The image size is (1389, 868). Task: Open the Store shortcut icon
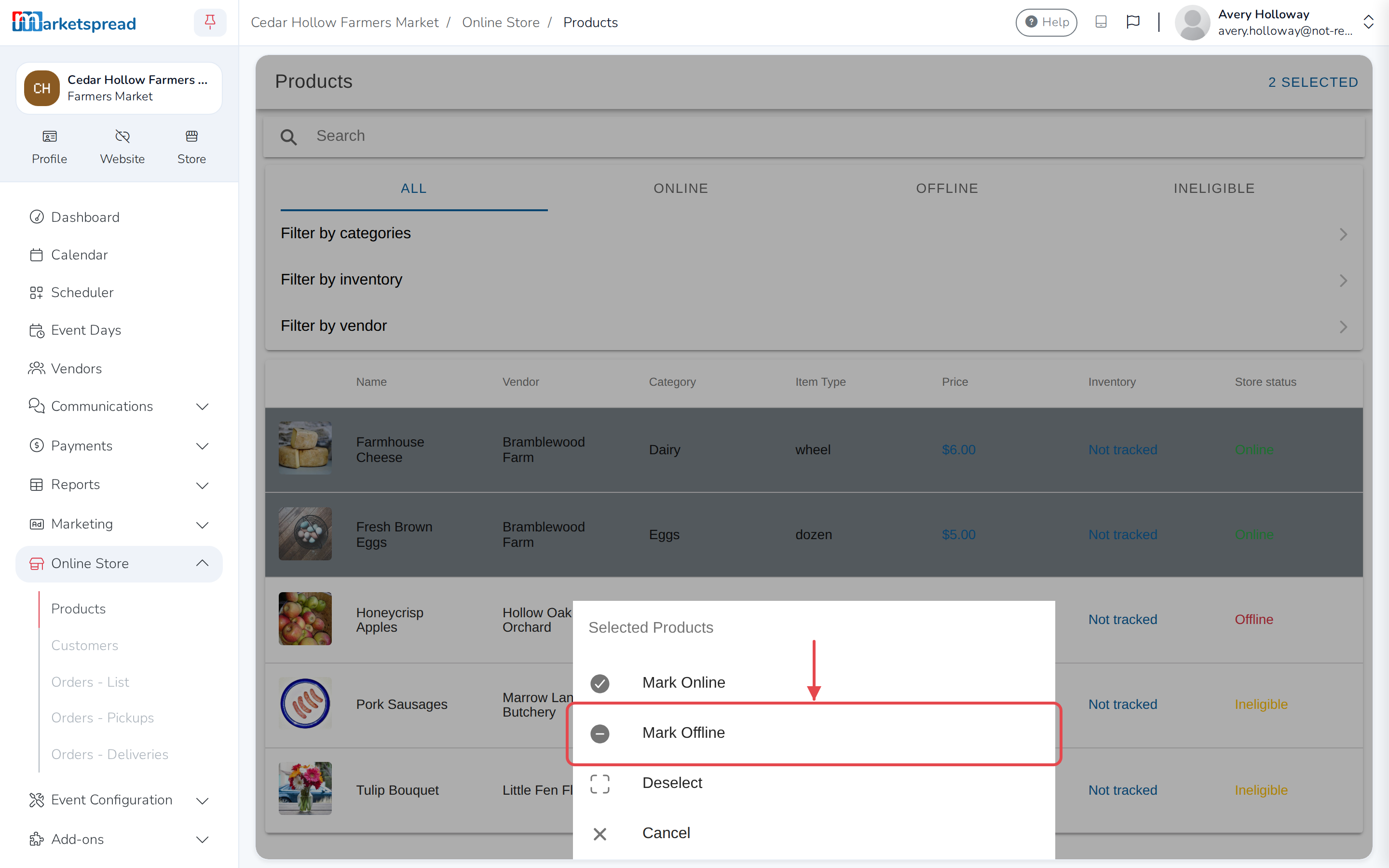point(191,136)
